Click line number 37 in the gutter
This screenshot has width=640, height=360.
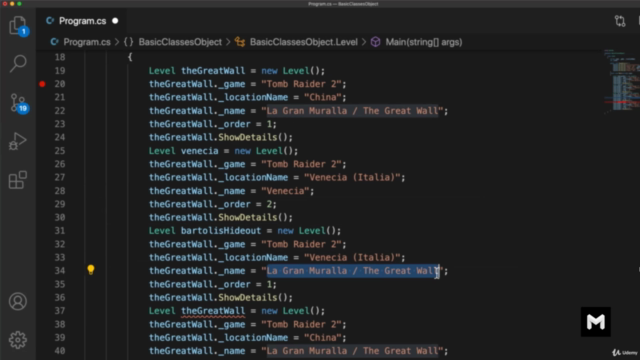tap(60, 311)
